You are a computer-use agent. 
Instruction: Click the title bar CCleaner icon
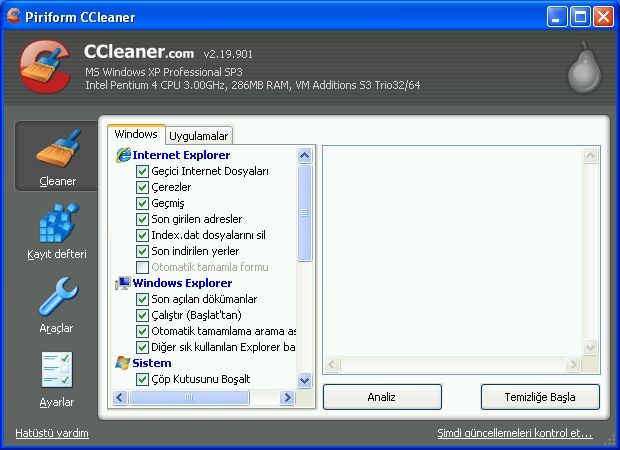[13, 16]
